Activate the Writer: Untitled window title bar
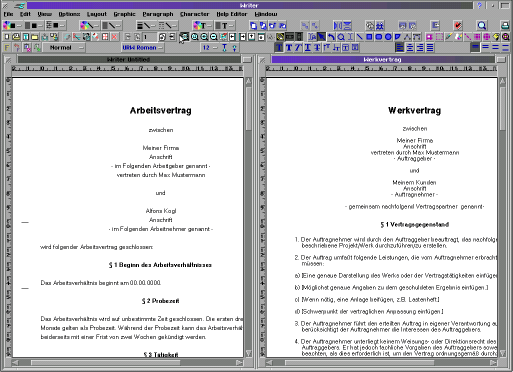513x372 pixels. coord(129,59)
